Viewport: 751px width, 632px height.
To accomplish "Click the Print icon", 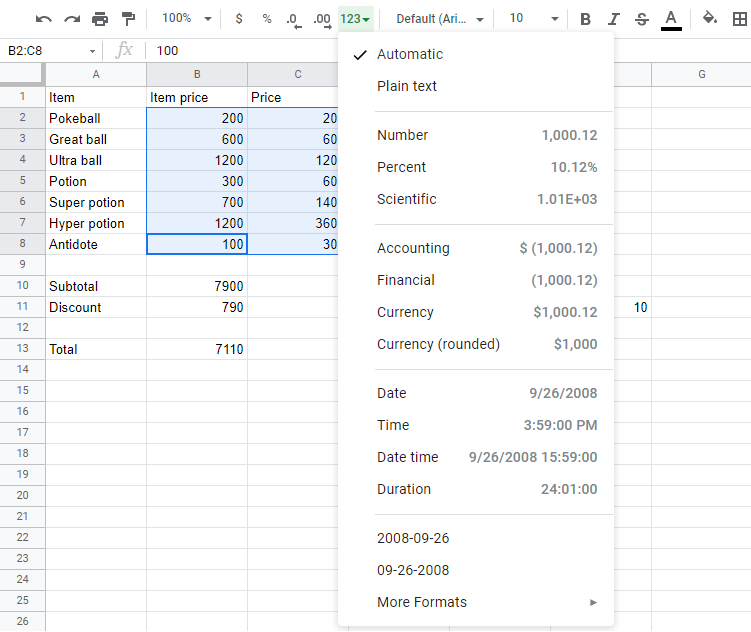I will (x=100, y=19).
